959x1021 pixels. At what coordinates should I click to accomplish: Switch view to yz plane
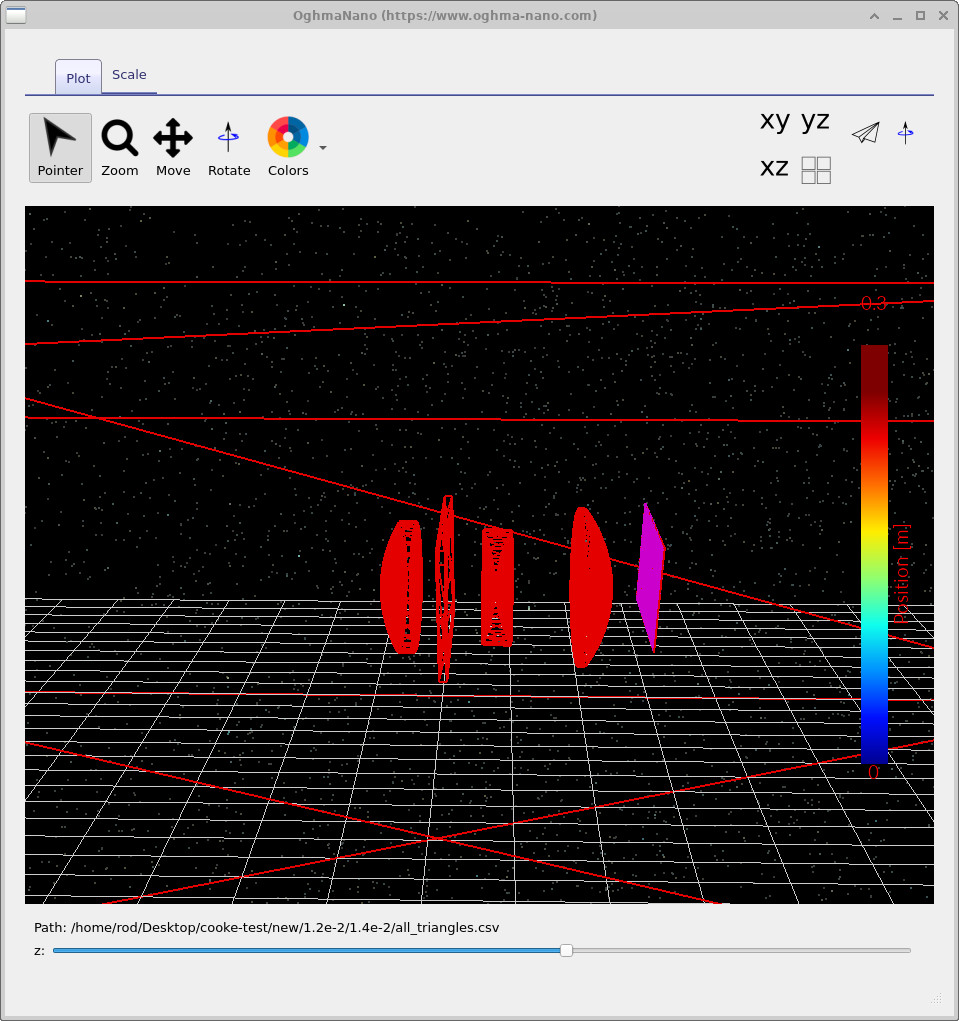point(817,120)
